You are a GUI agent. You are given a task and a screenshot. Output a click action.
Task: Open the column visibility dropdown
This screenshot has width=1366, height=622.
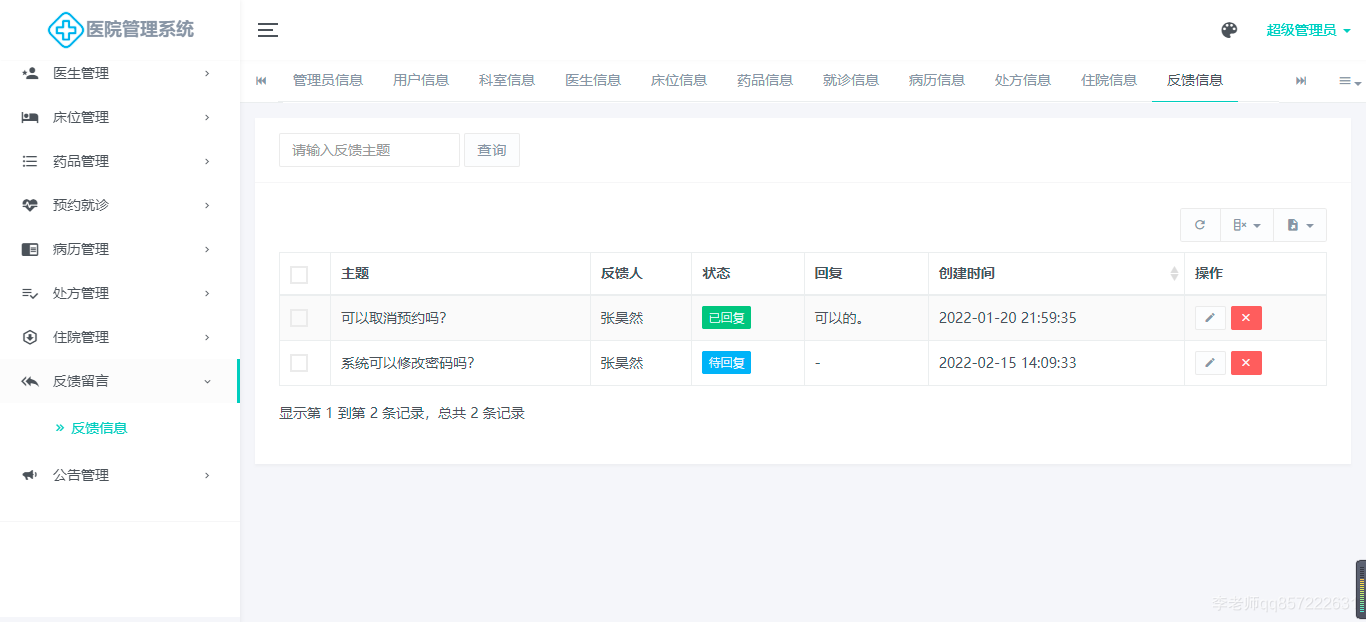[x=1247, y=225]
